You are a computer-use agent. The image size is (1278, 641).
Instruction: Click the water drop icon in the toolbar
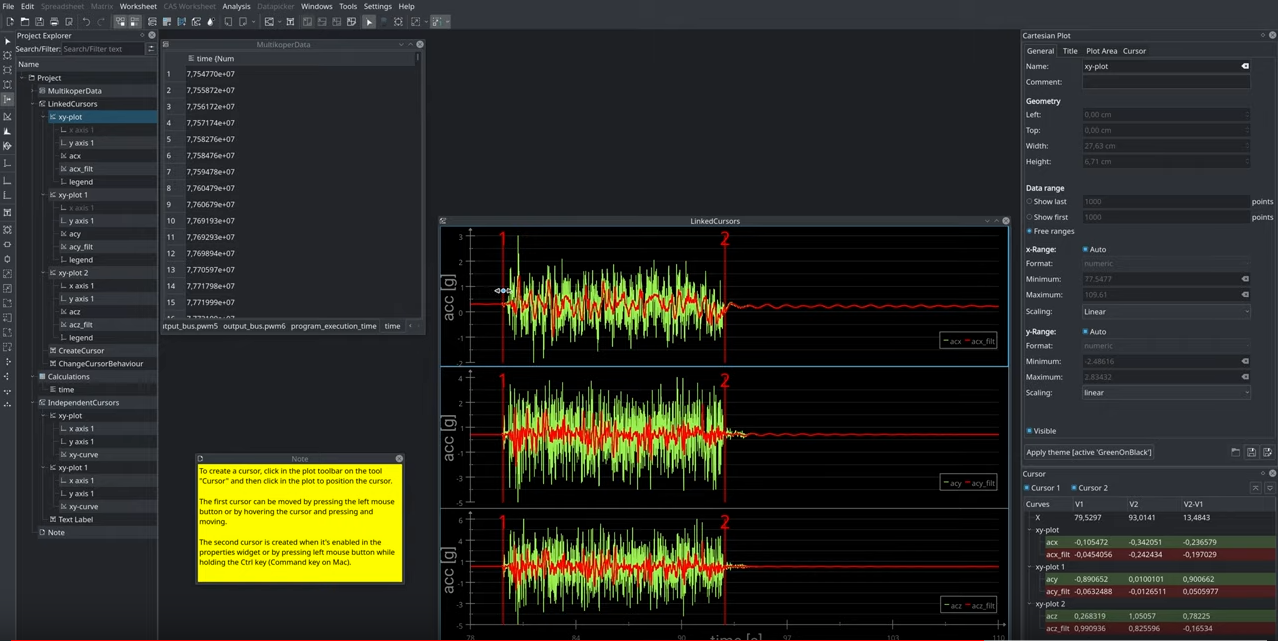coord(210,21)
